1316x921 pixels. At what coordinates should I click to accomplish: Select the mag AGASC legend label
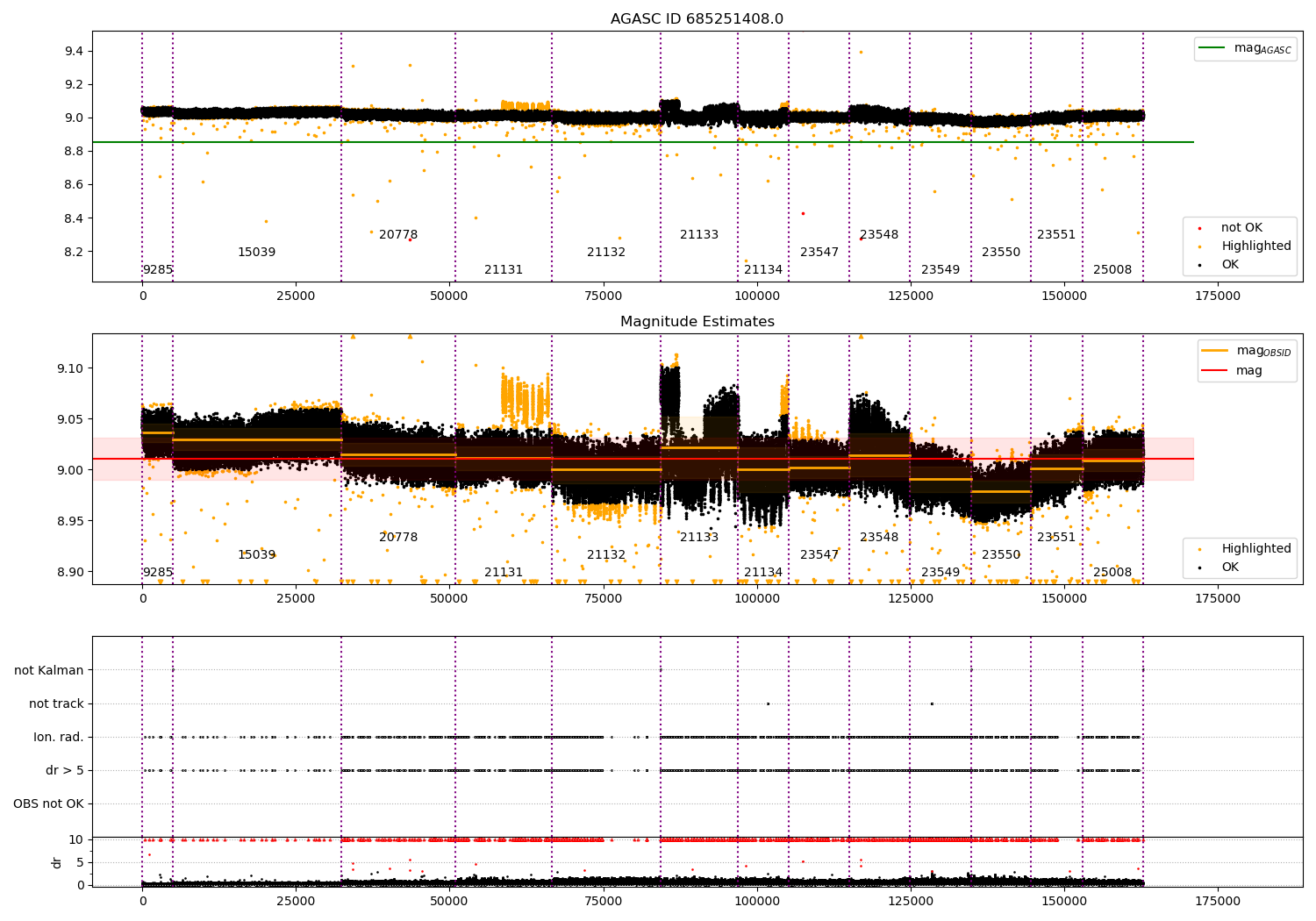(x=1262, y=48)
